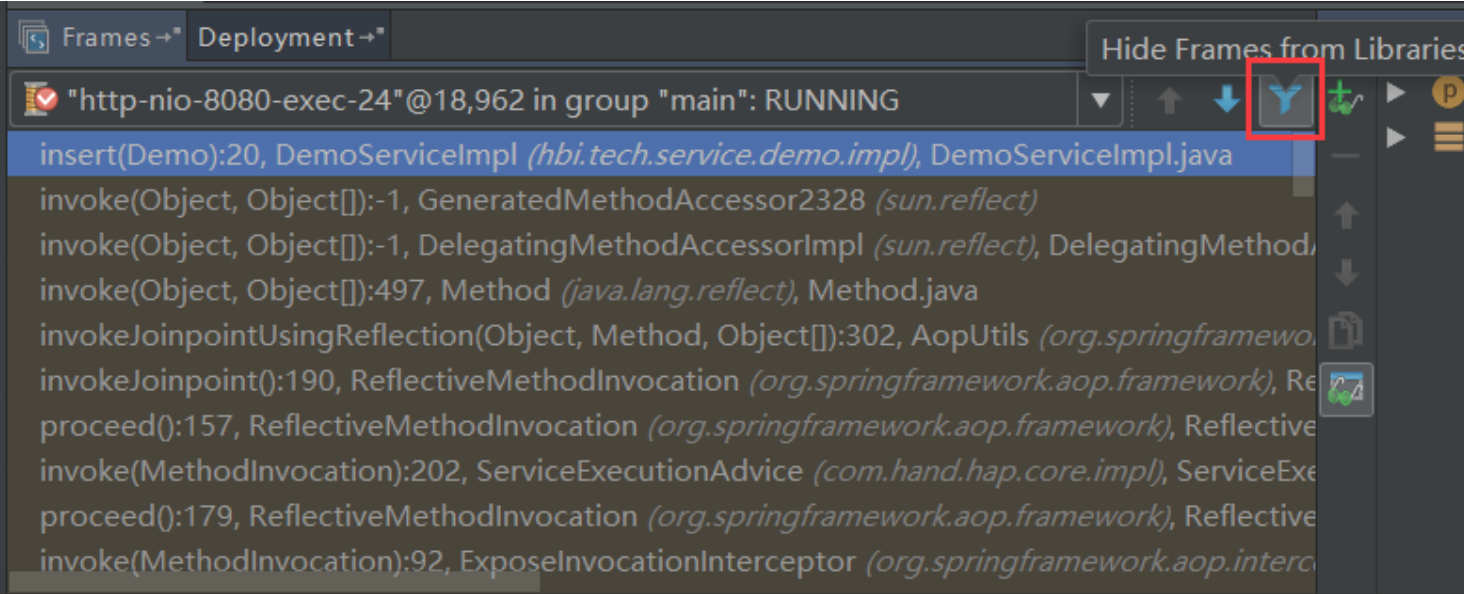Click the grey previous frame up arrow beside filter

[1170, 100]
